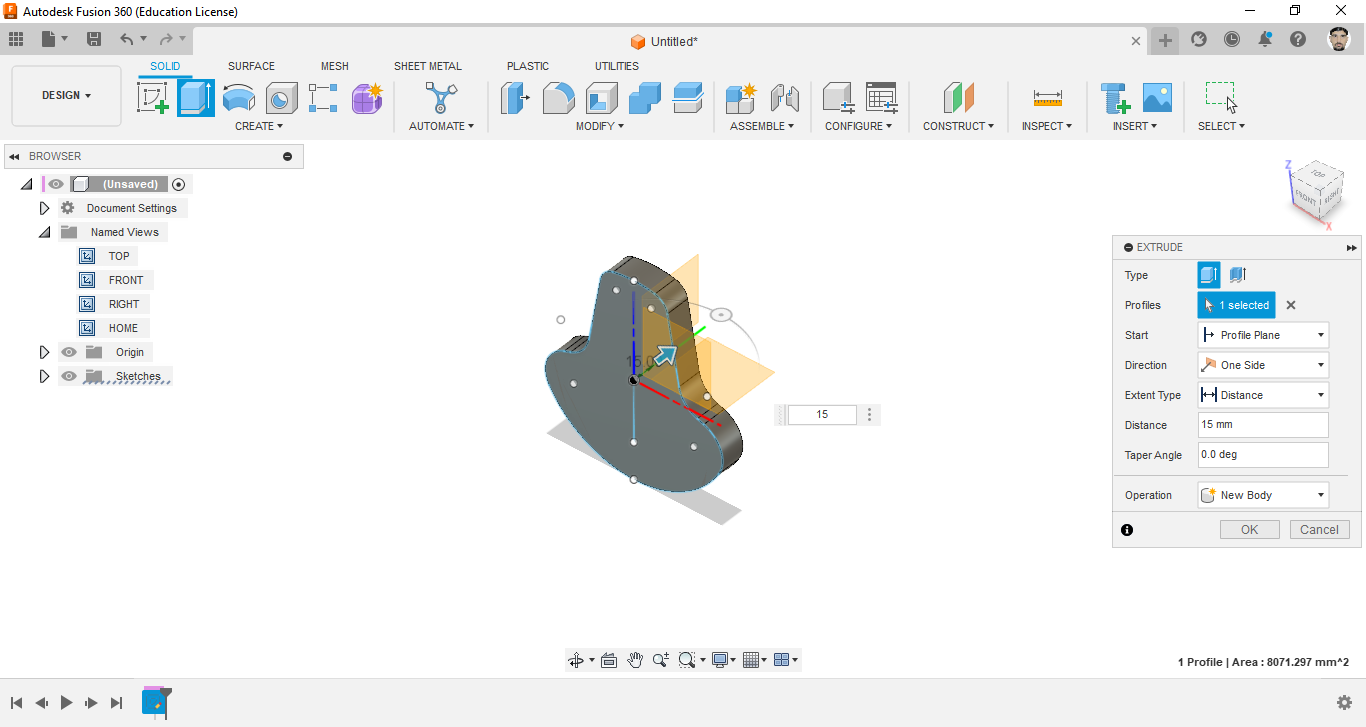The image size is (1366, 727).
Task: Select the Create Form tool
Action: 367,98
